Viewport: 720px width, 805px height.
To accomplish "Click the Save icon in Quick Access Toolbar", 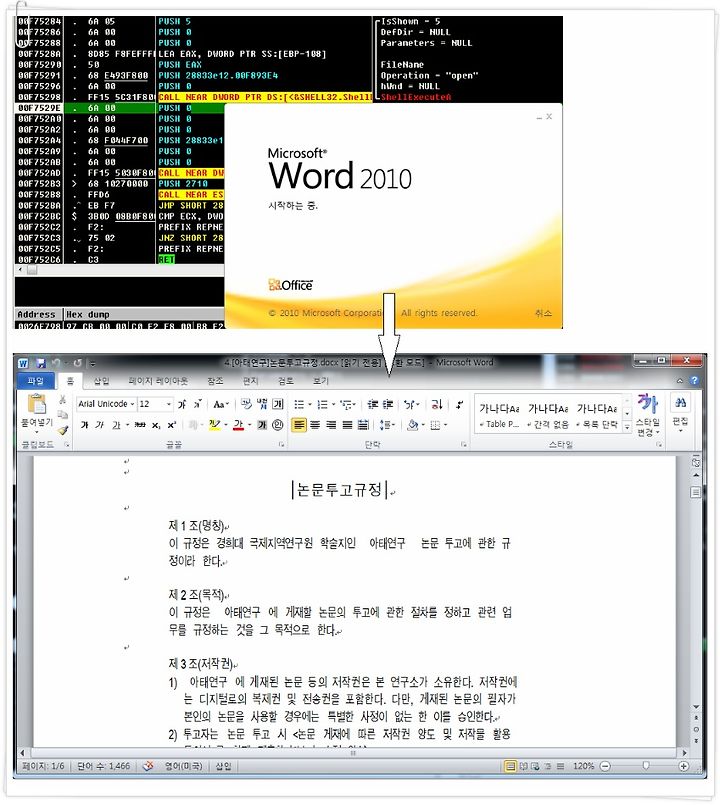I will (41, 363).
